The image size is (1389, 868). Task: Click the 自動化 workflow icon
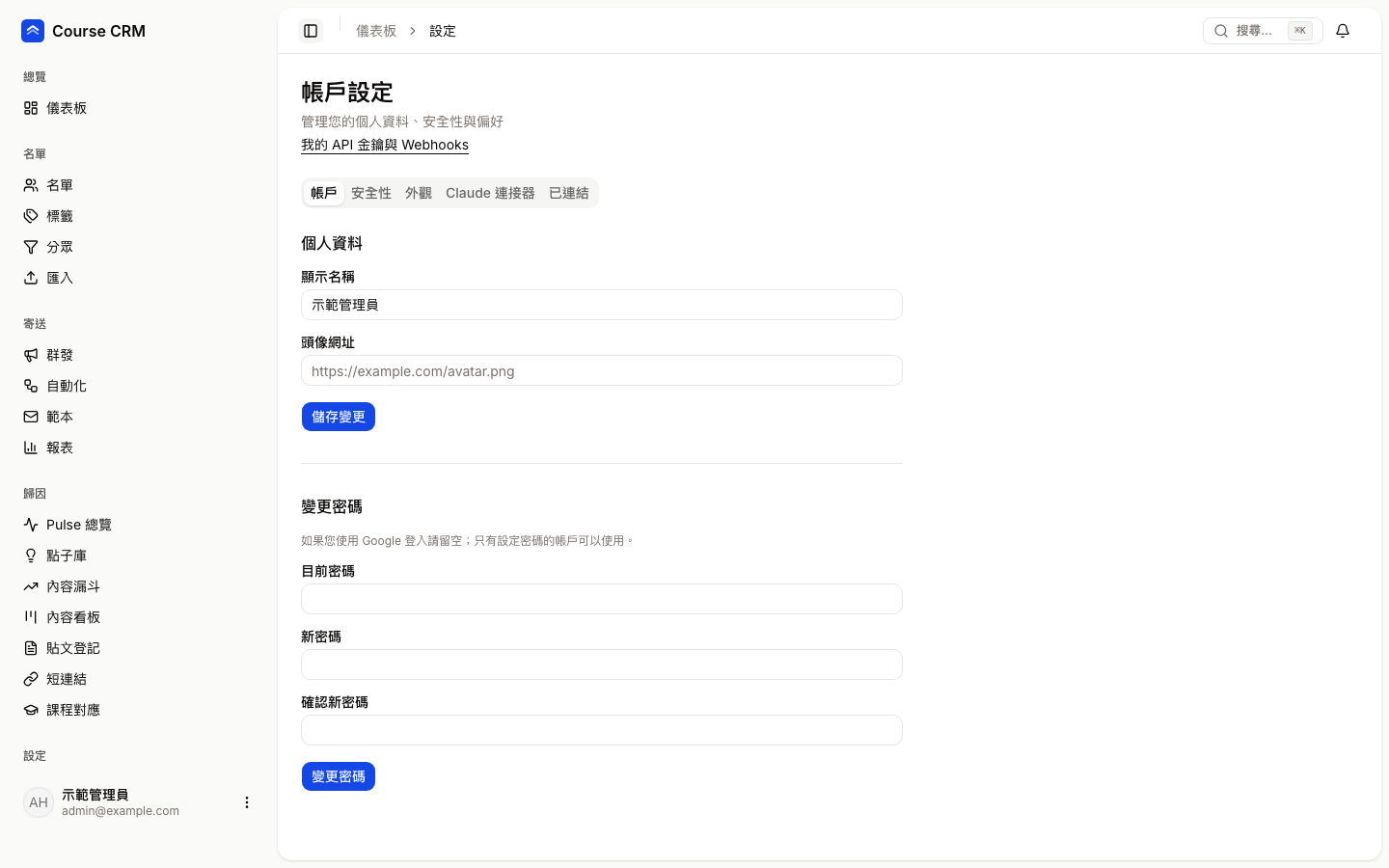click(31, 386)
